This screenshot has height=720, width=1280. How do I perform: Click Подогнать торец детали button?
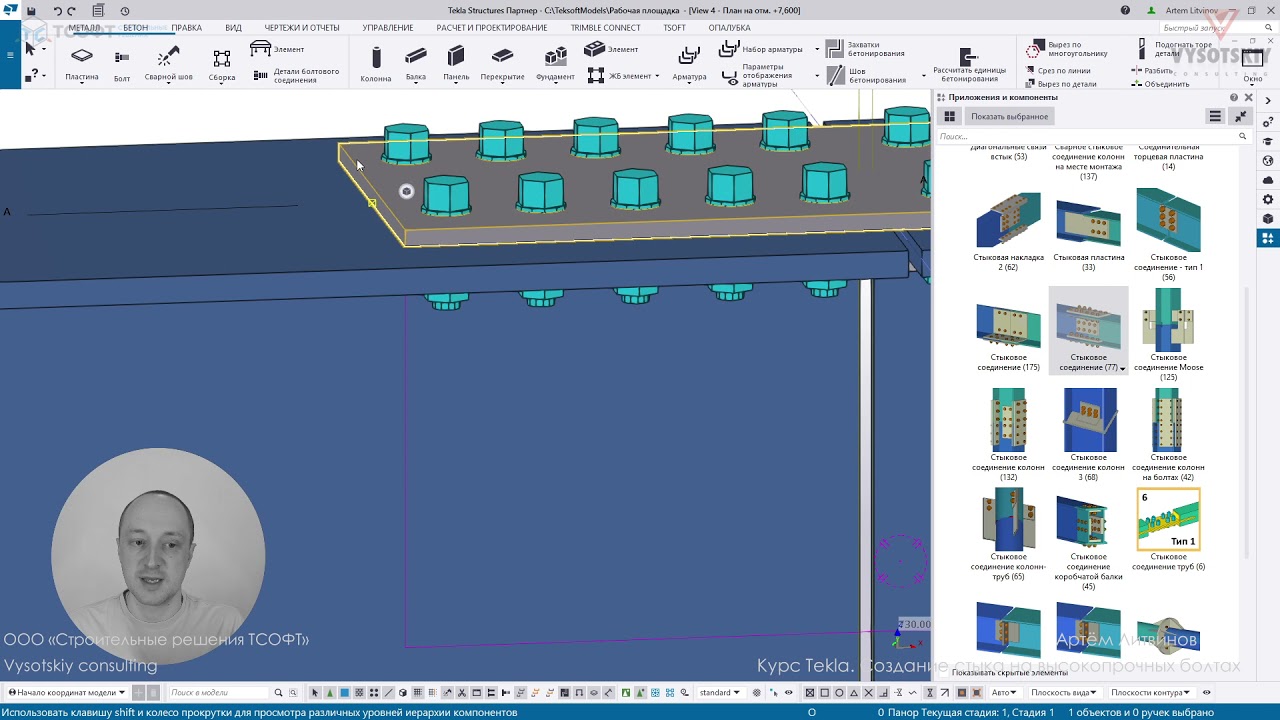pos(1176,49)
